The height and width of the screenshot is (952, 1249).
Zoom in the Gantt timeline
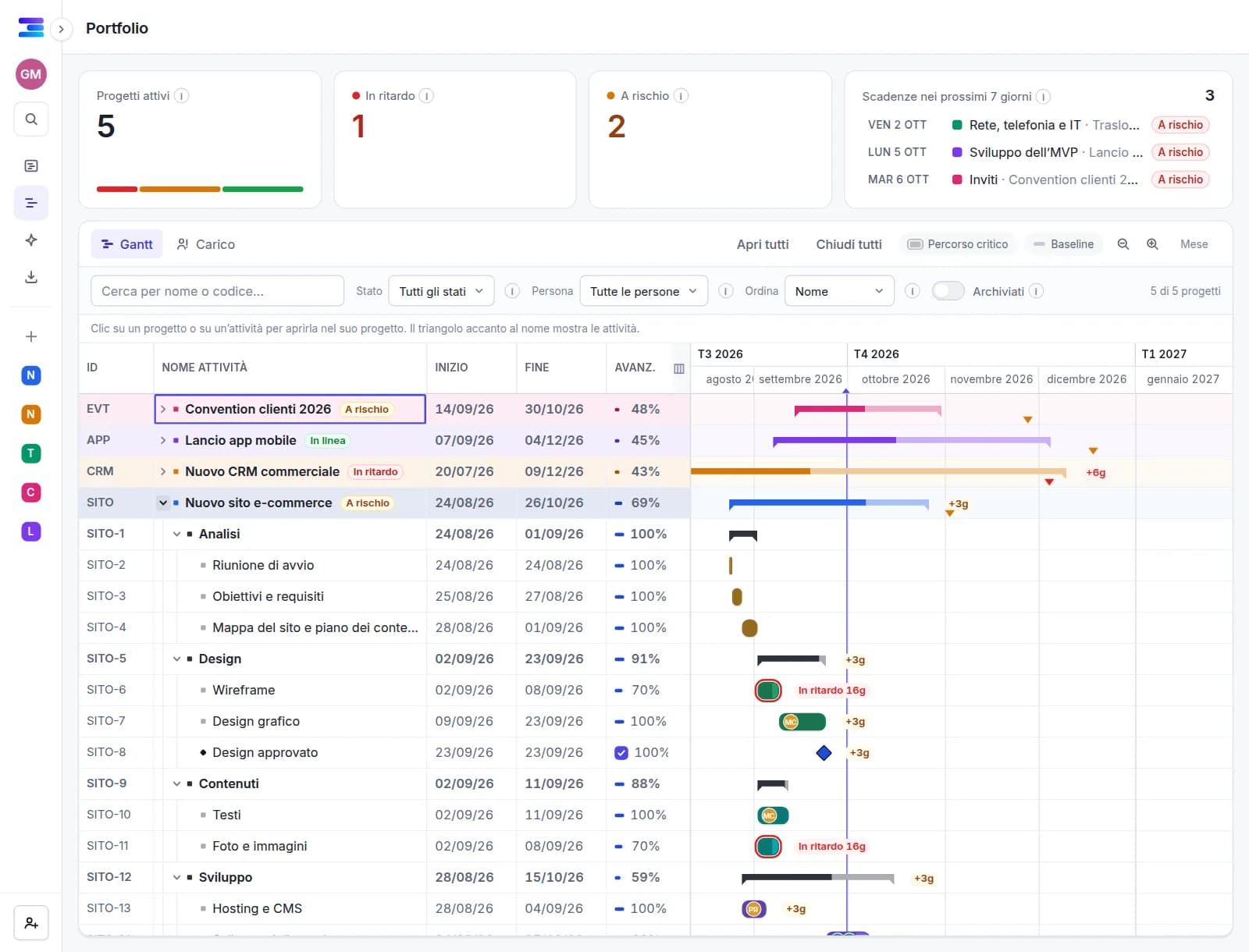(1152, 244)
